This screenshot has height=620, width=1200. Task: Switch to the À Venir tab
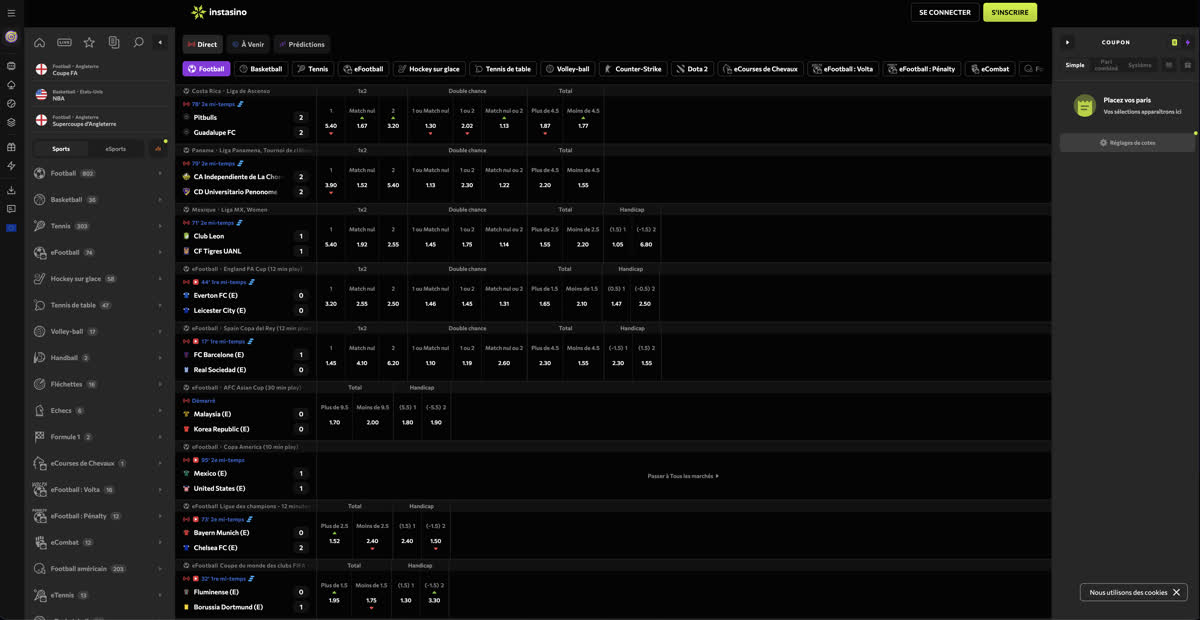coord(247,44)
